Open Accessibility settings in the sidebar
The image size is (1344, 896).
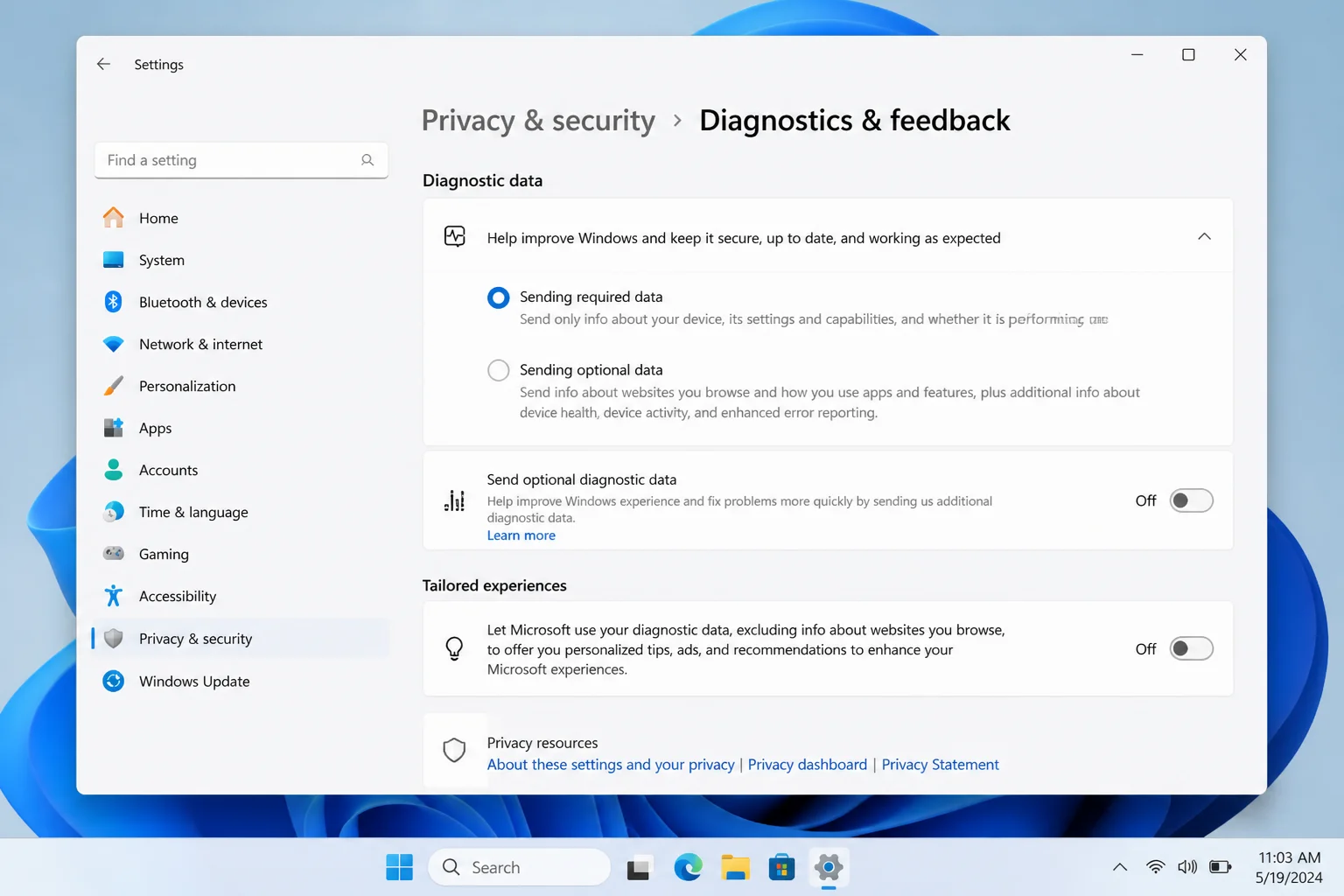(241, 596)
